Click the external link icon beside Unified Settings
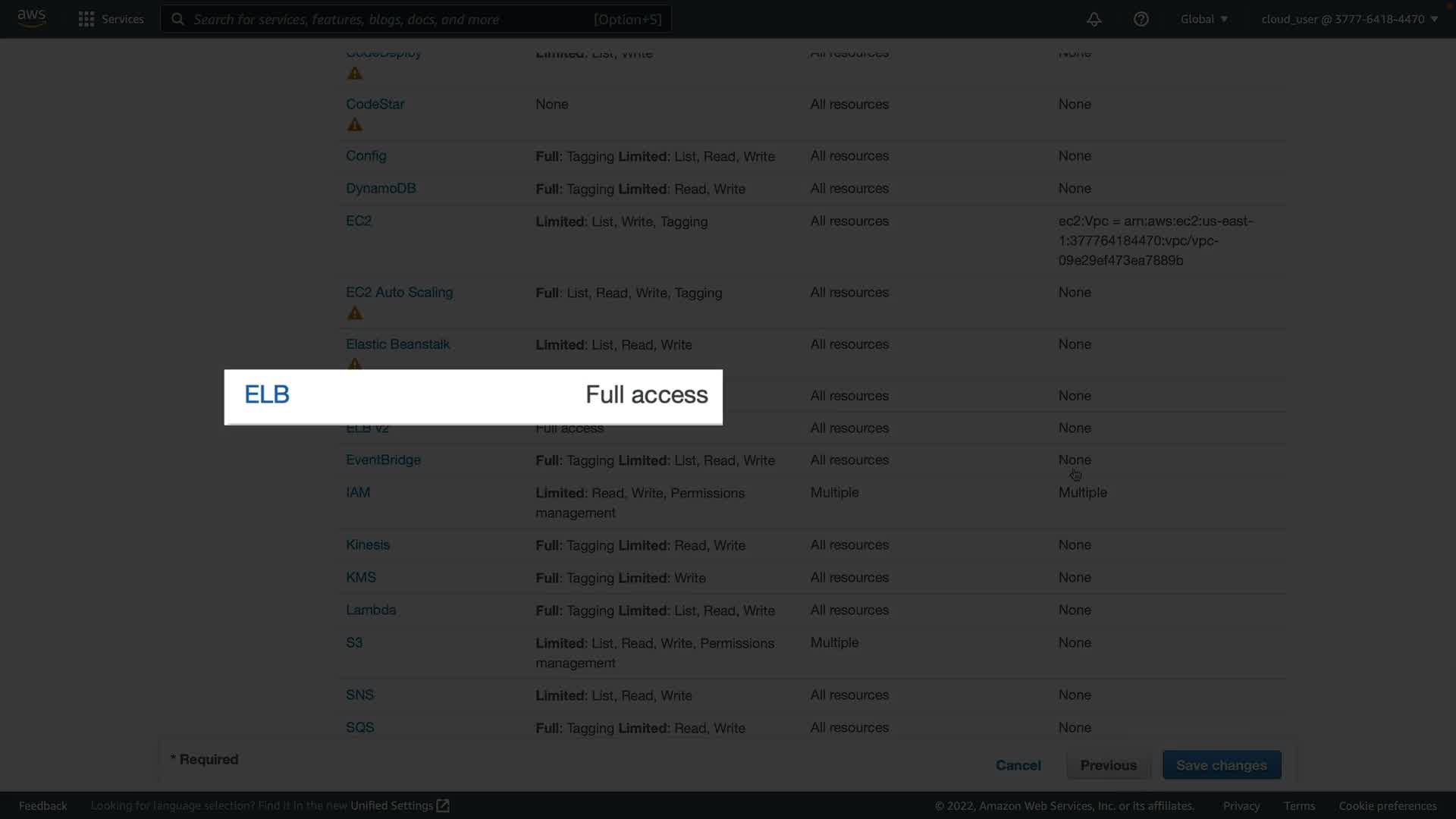 (x=444, y=805)
